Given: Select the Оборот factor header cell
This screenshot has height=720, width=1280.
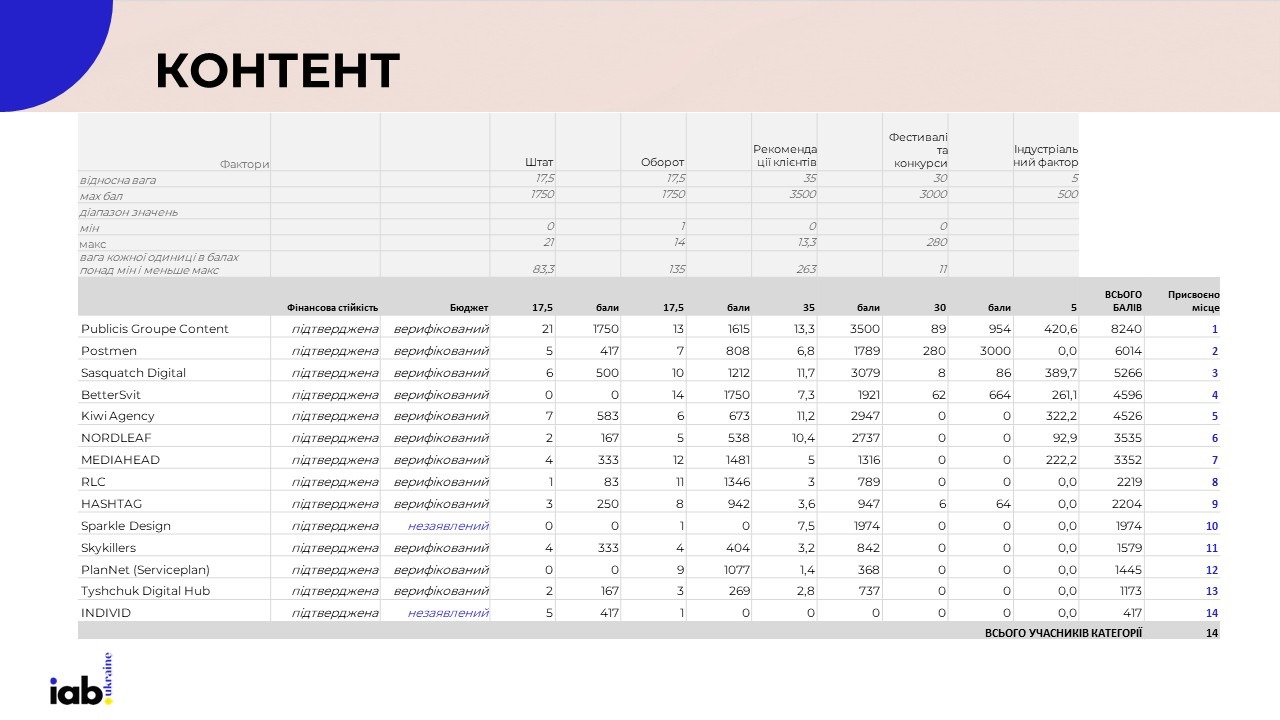Looking at the screenshot, I should point(662,163).
